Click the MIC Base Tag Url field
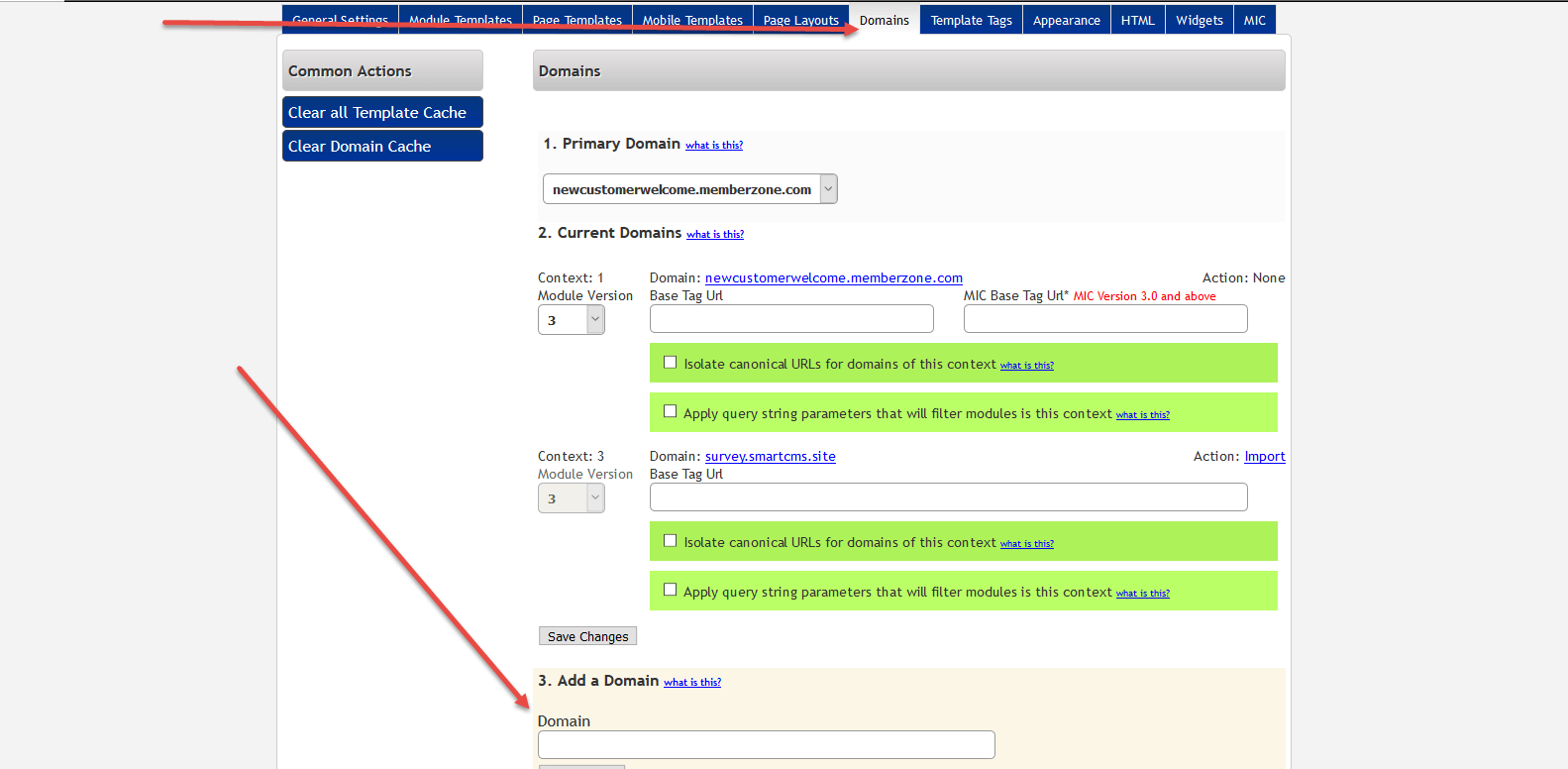Image resolution: width=1568 pixels, height=769 pixels. [1104, 319]
